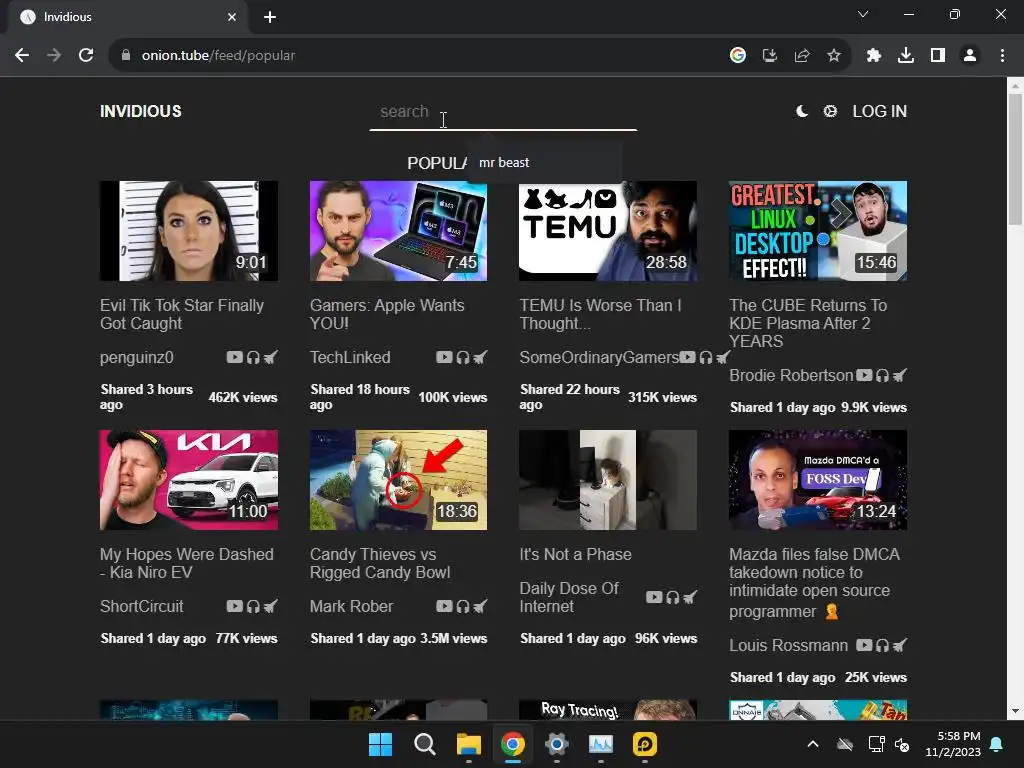Image resolution: width=1024 pixels, height=768 pixels.
Task: Go back in browser history
Action: point(22,56)
